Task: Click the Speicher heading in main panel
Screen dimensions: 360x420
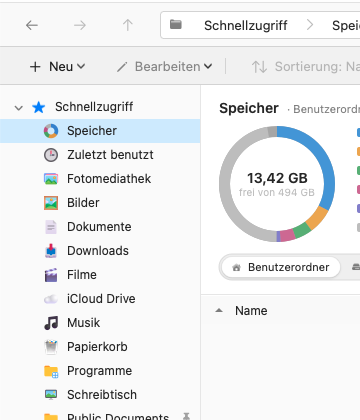Action: click(x=249, y=108)
